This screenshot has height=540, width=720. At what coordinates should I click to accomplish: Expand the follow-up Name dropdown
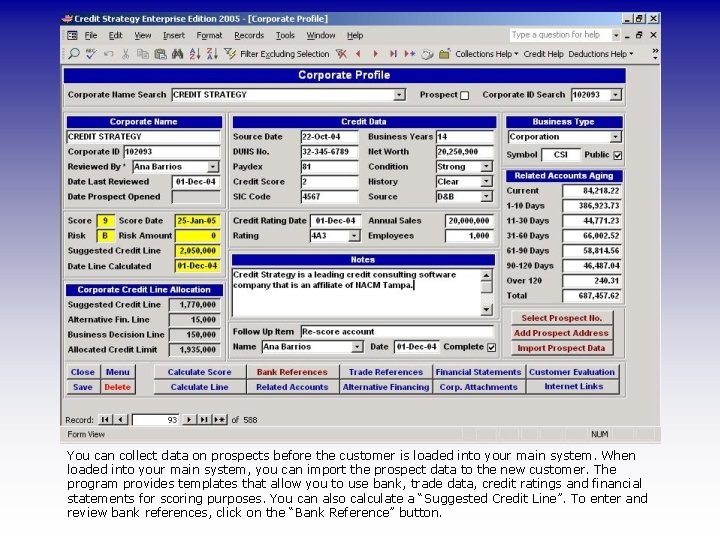[357, 347]
